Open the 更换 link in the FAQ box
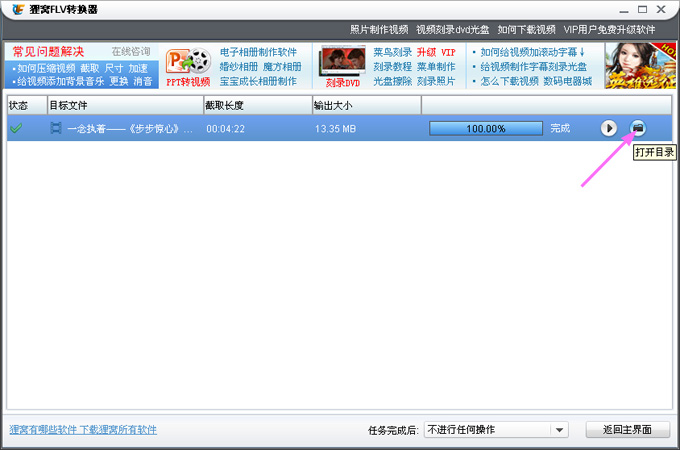The width and height of the screenshot is (680, 450). (x=118, y=81)
